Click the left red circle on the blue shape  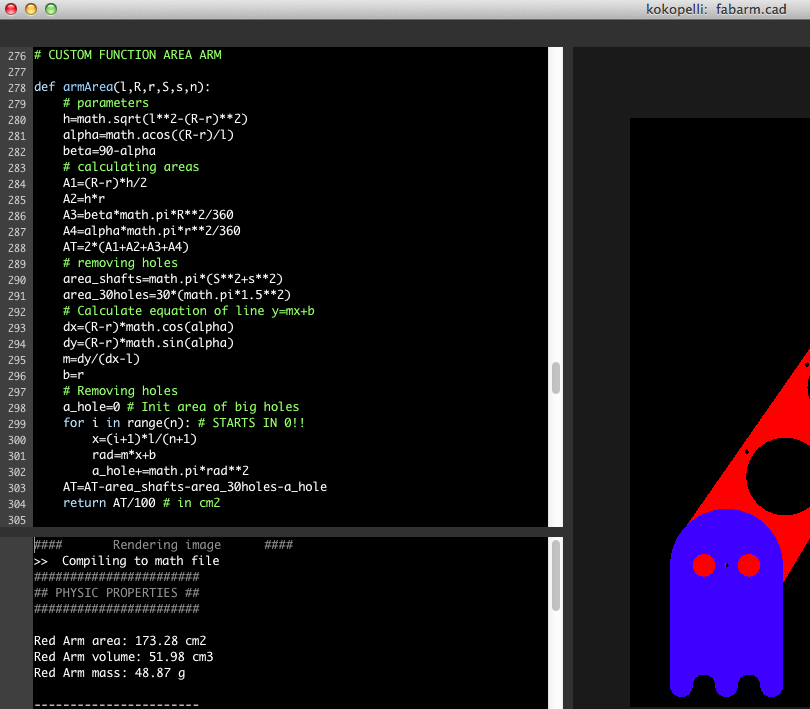coord(704,565)
